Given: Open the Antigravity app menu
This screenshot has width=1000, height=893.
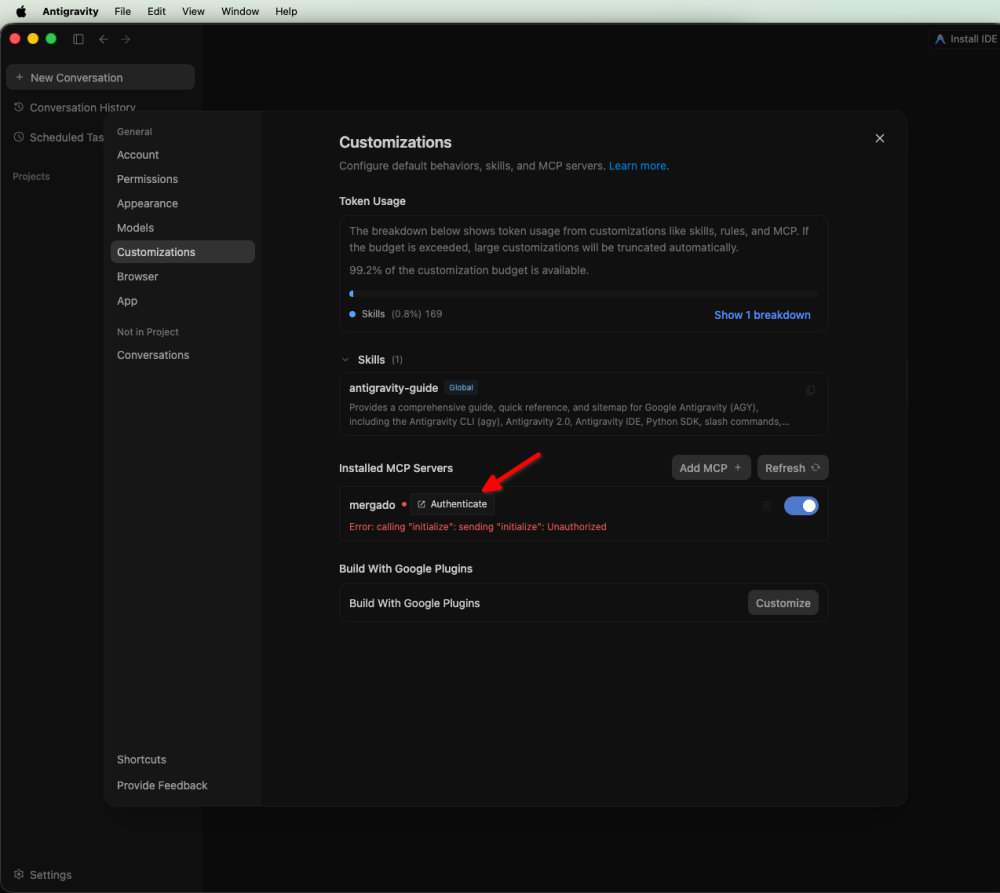Looking at the screenshot, I should point(70,11).
